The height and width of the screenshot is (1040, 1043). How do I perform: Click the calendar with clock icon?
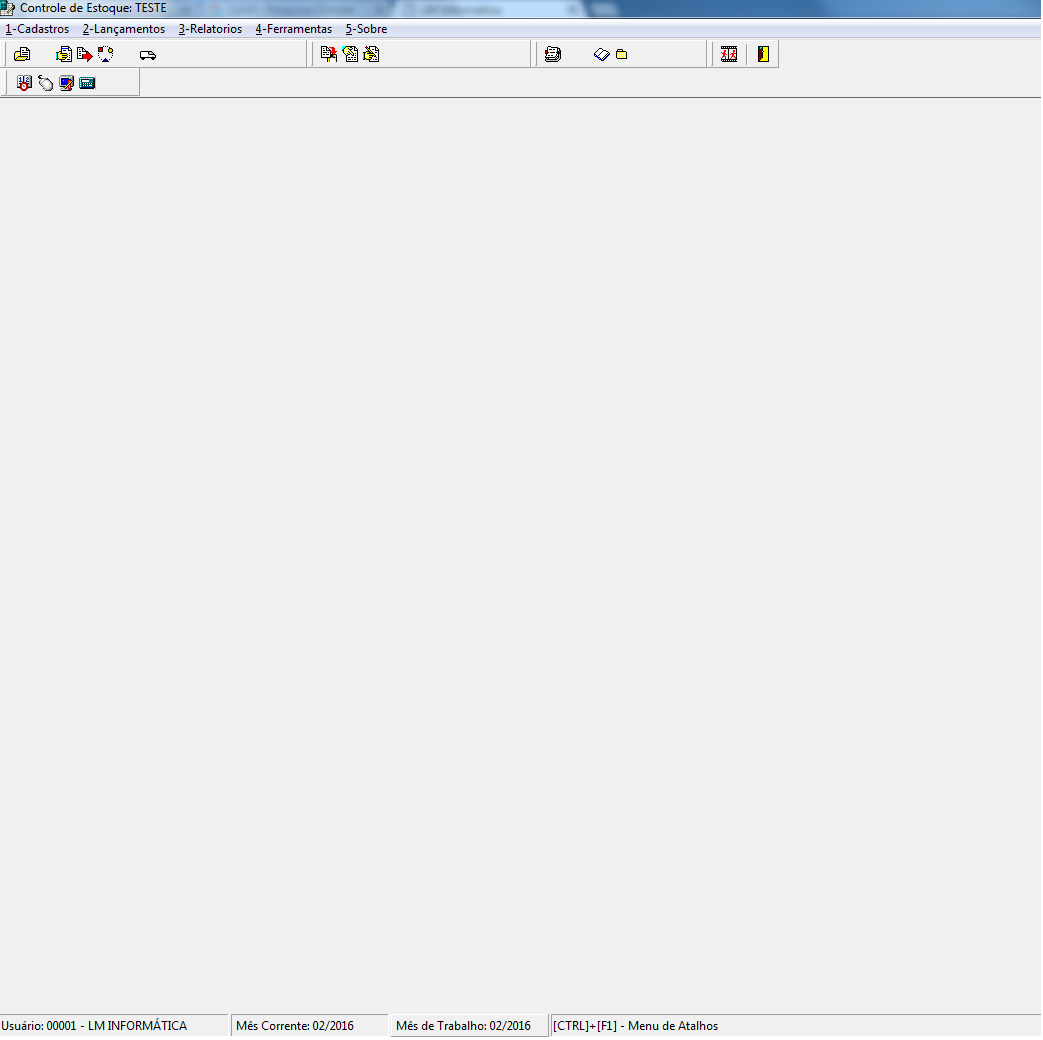click(x=25, y=83)
